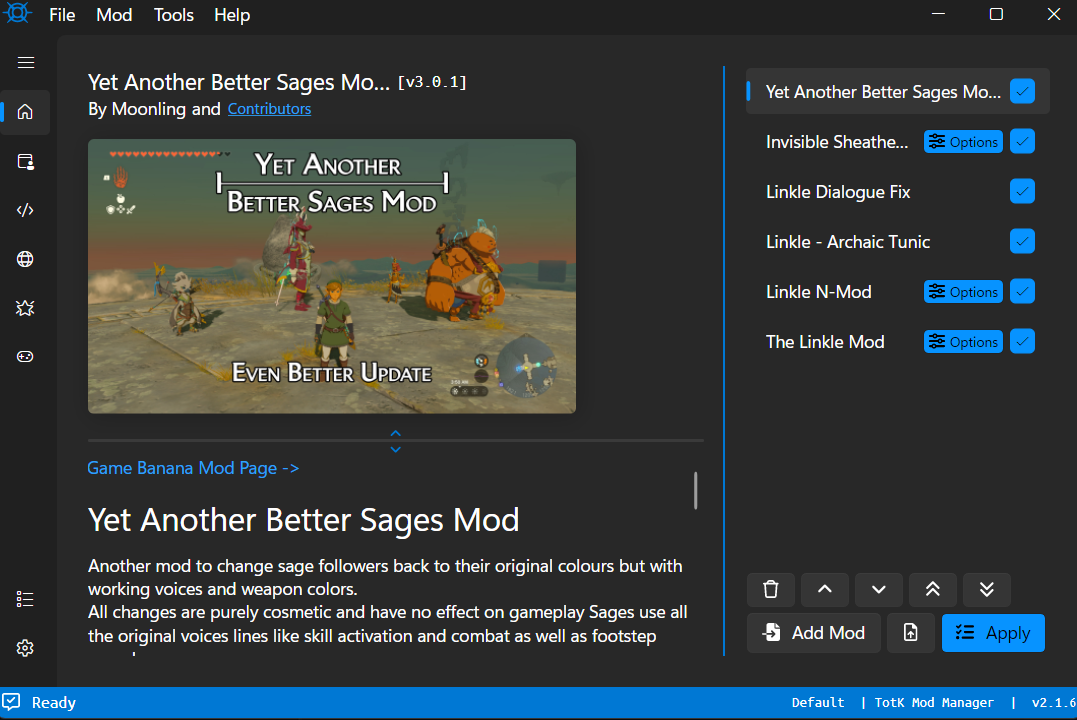Viewport: 1077px width, 720px height.
Task: Toggle Linkle - Archaic Tunic checkbox
Action: click(x=1023, y=242)
